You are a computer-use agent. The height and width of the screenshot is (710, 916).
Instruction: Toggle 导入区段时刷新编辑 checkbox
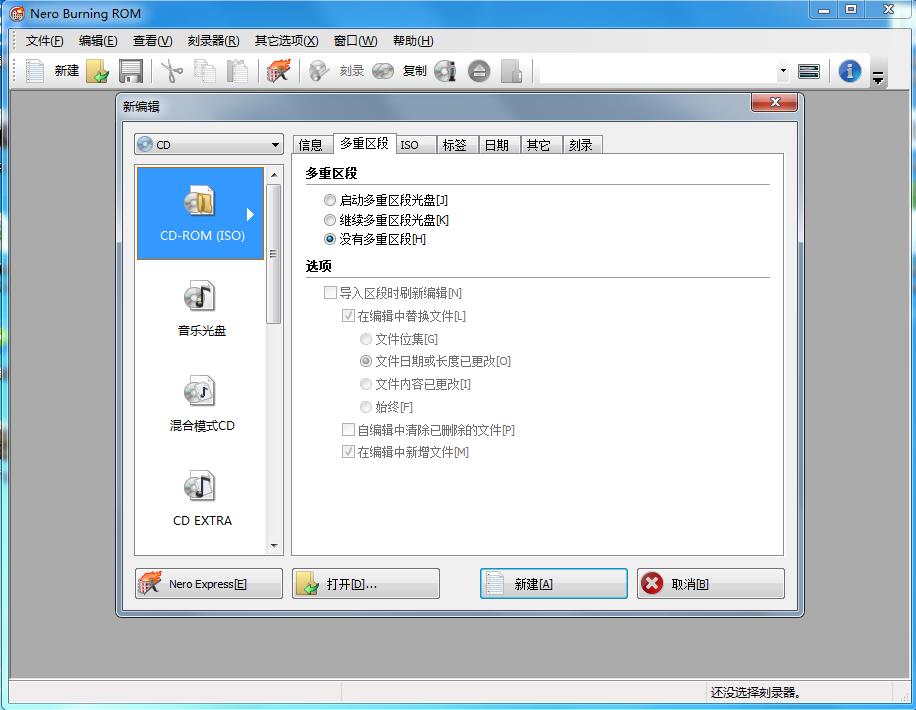(330, 293)
